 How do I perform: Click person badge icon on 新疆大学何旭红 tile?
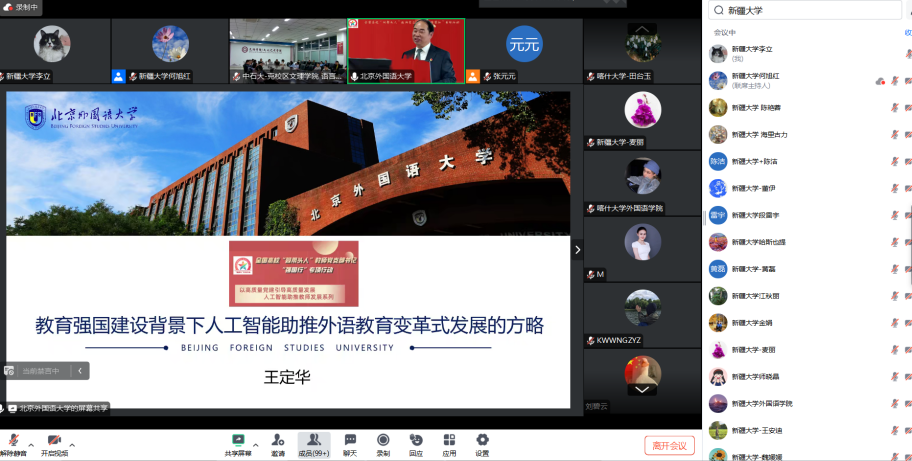118,76
